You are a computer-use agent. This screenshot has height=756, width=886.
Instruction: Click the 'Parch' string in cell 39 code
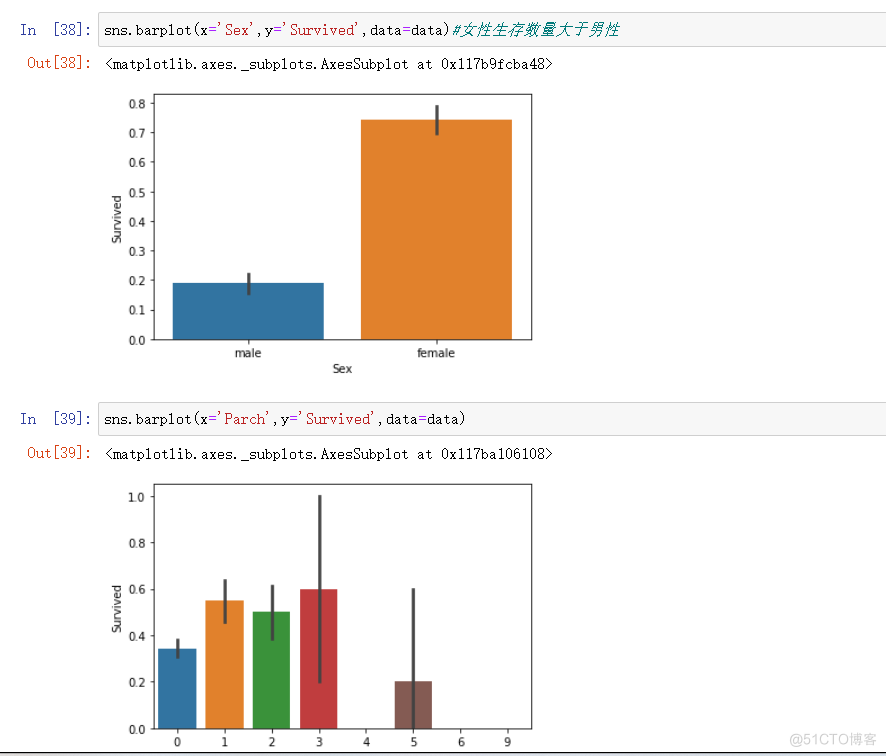click(245, 419)
